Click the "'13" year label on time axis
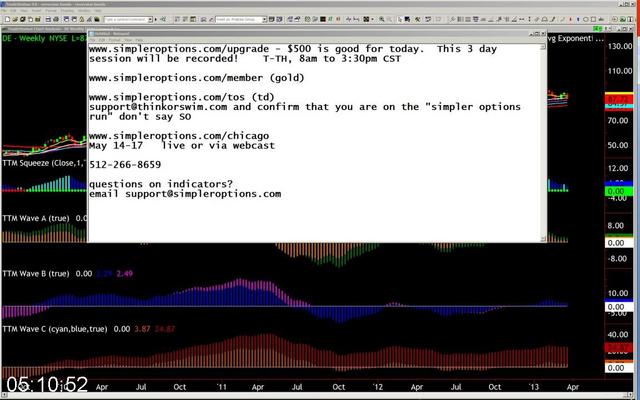The image size is (640, 400). 534,387
